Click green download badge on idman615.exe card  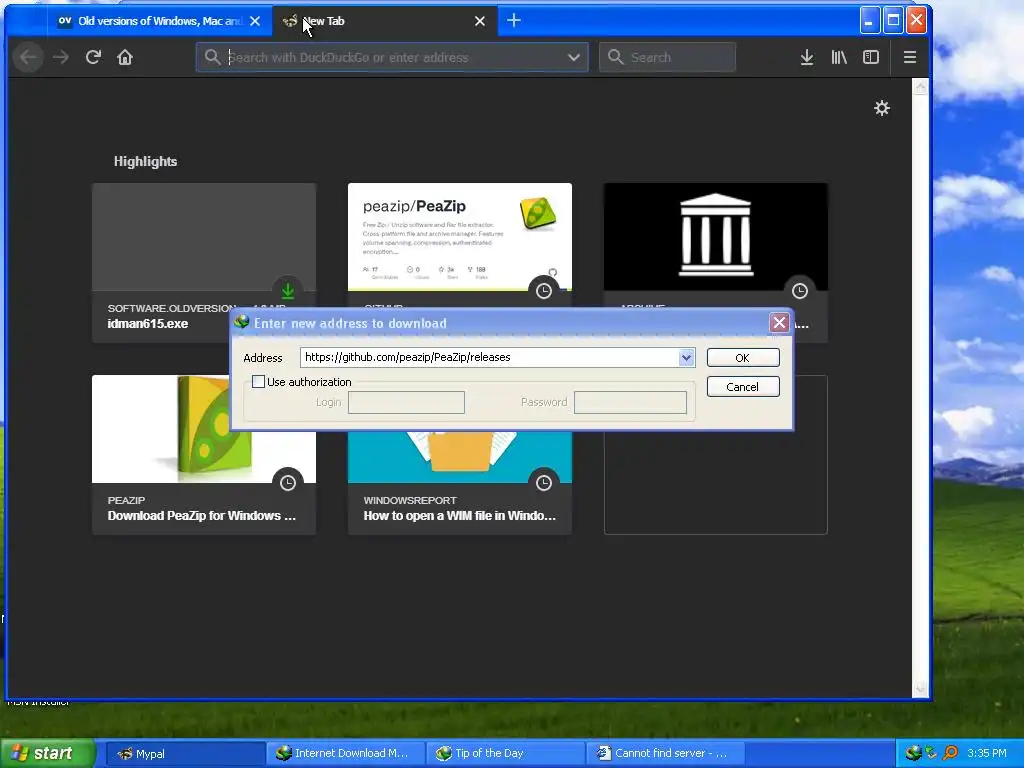[x=288, y=290]
